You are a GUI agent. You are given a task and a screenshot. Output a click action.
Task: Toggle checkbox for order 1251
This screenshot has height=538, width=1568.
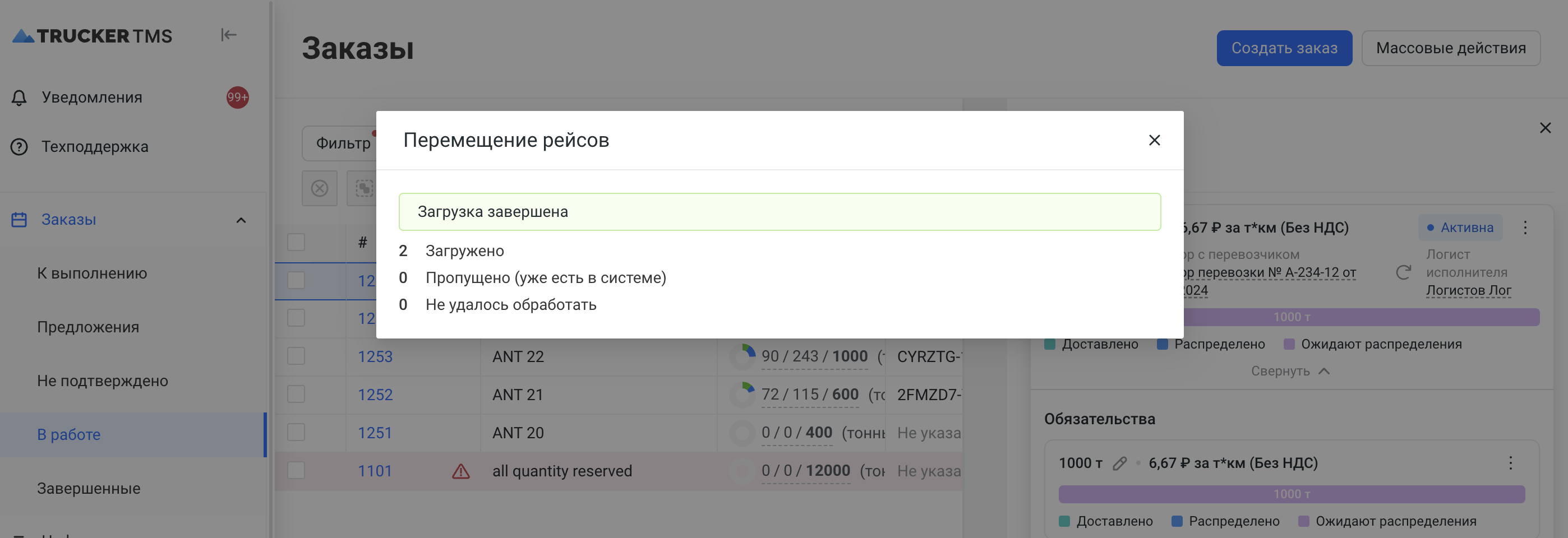click(x=296, y=433)
